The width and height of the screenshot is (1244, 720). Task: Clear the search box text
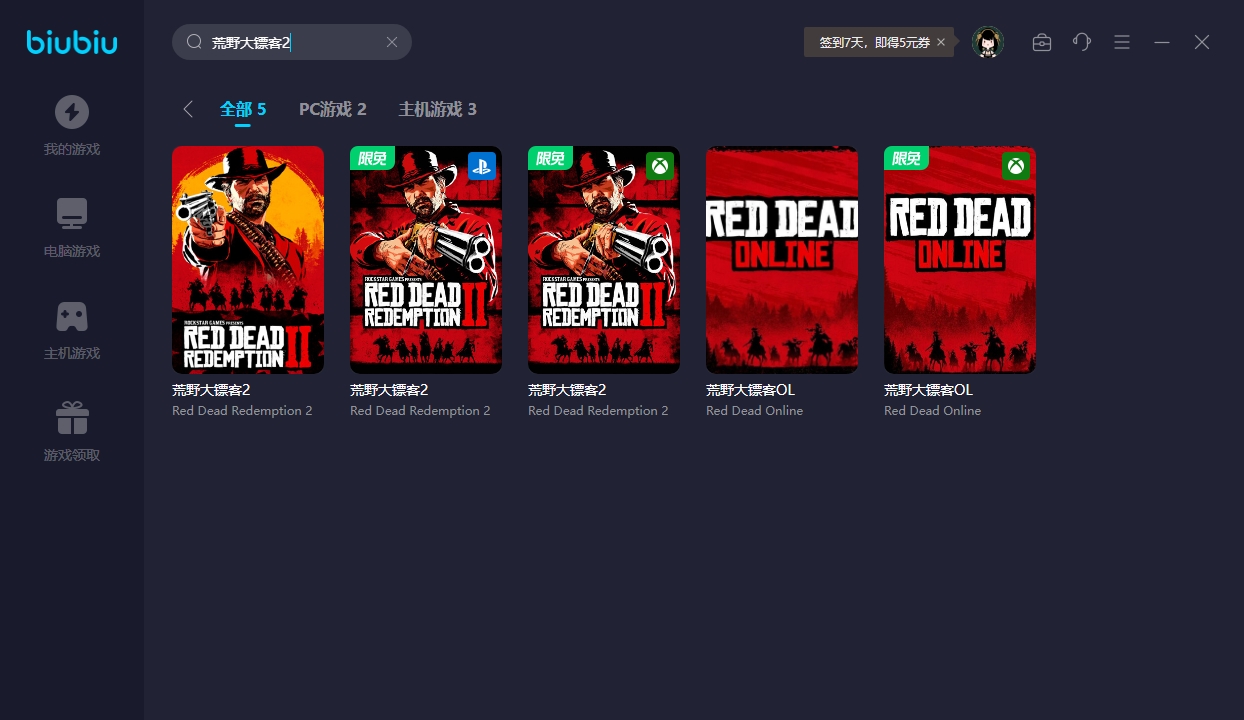coord(392,42)
